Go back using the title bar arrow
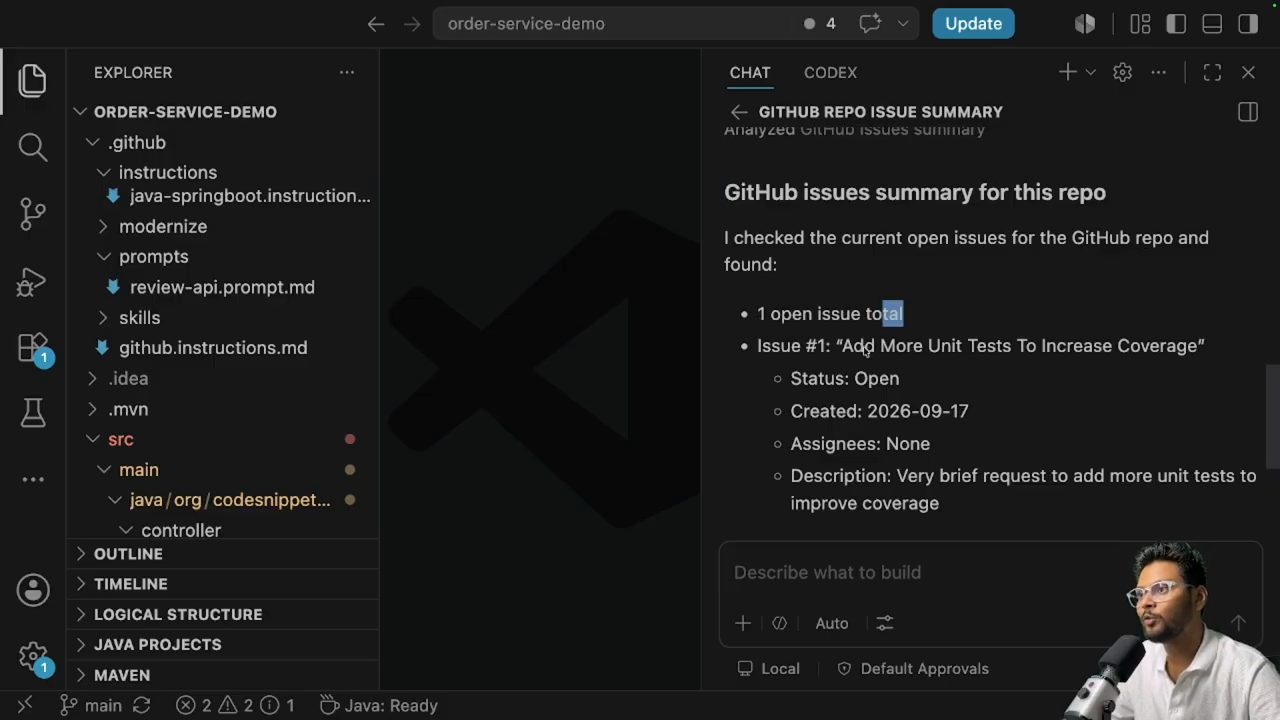This screenshot has width=1280, height=720. 376,24
